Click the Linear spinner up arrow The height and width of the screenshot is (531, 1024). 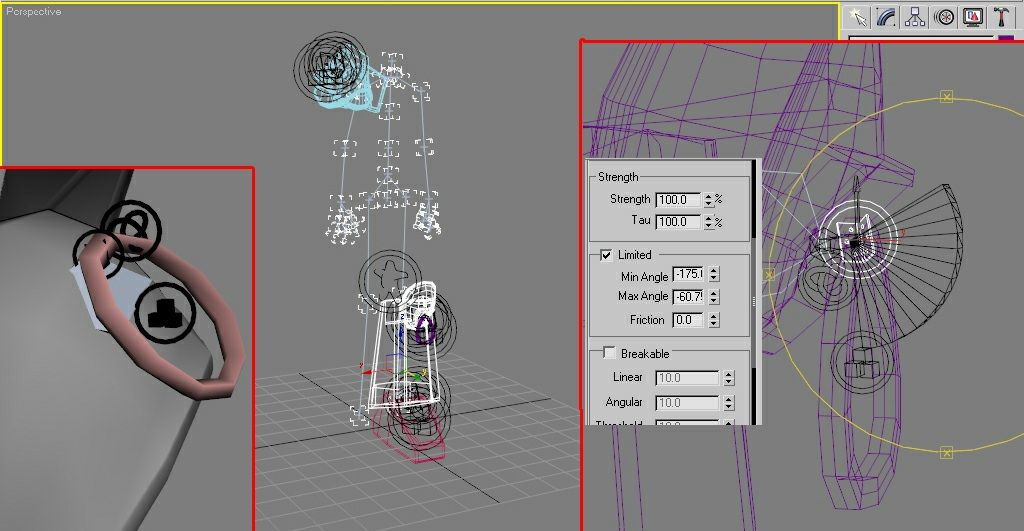coord(729,374)
